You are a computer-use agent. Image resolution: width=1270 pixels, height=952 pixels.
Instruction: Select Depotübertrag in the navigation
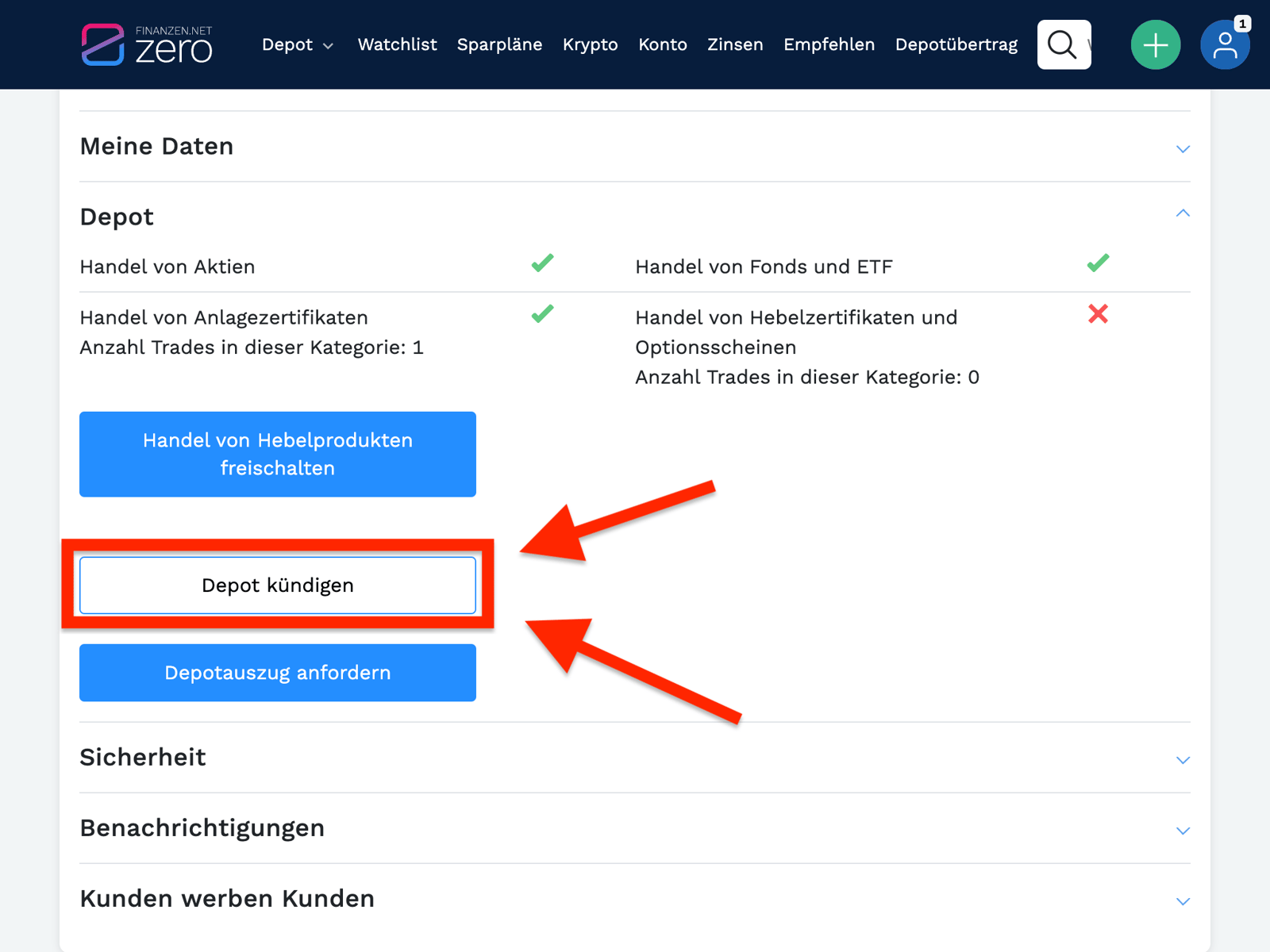point(956,44)
